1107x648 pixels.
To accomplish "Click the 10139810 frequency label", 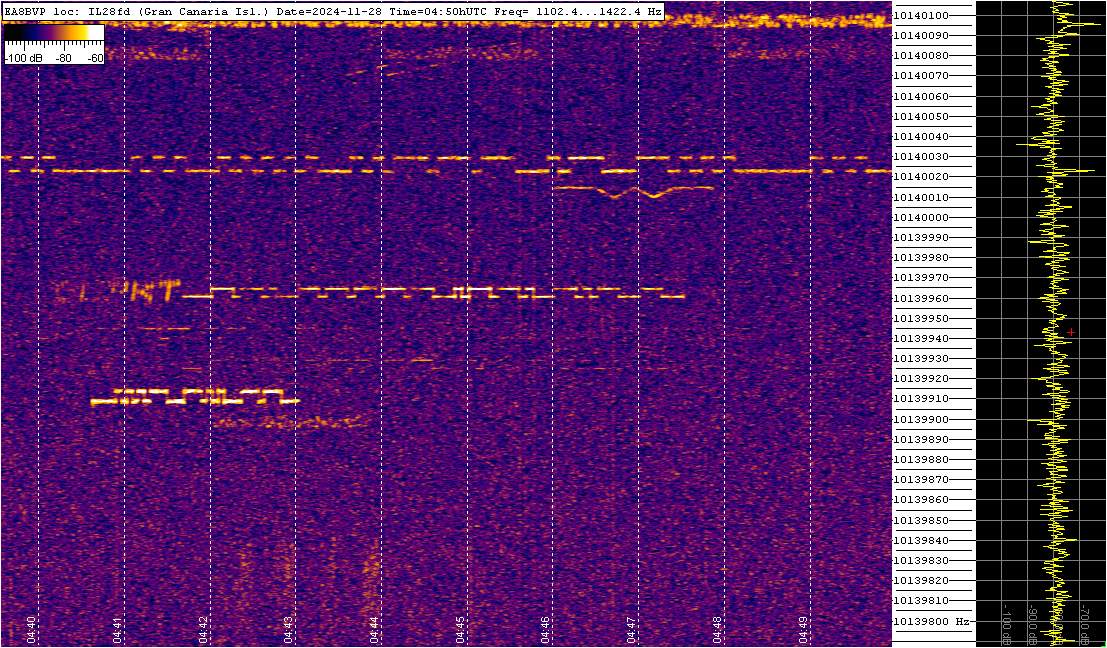I will tap(921, 601).
